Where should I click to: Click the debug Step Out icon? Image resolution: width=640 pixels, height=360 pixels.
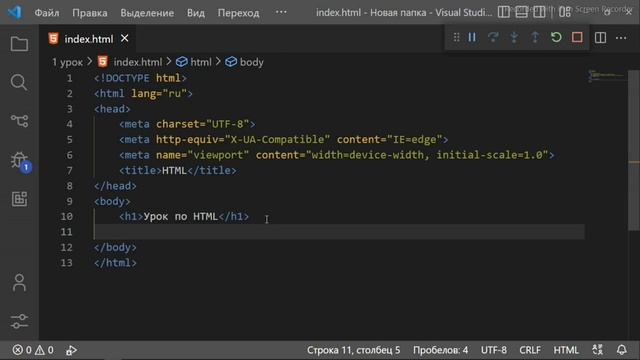(x=535, y=38)
